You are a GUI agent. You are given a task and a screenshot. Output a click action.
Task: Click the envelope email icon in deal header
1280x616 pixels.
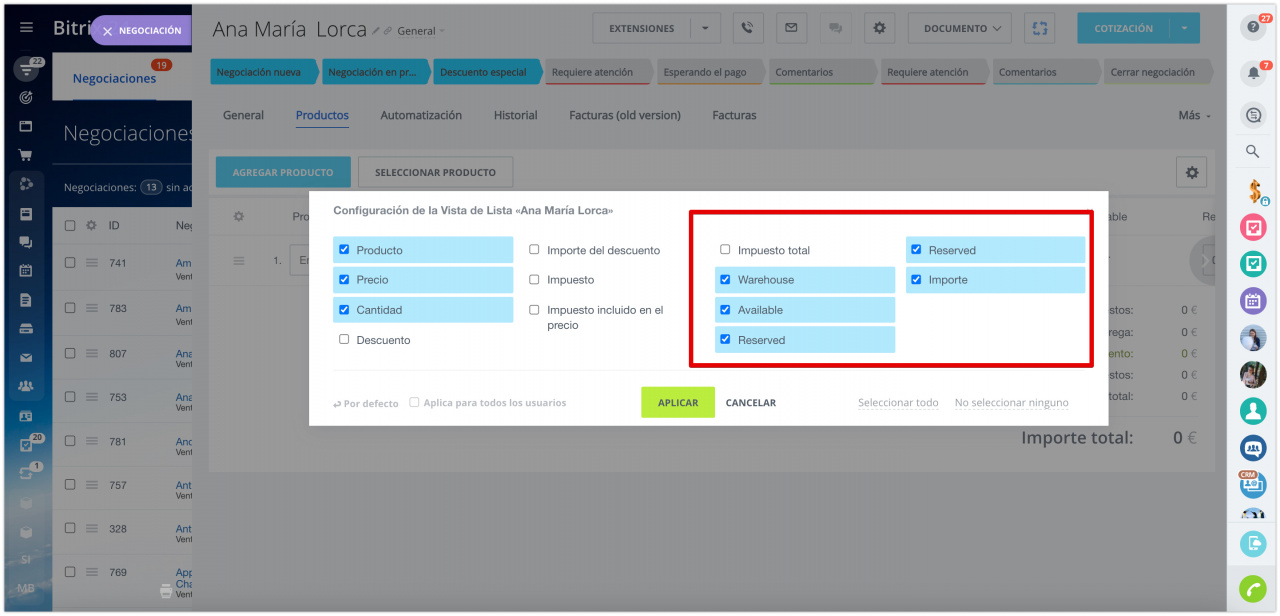click(x=791, y=28)
